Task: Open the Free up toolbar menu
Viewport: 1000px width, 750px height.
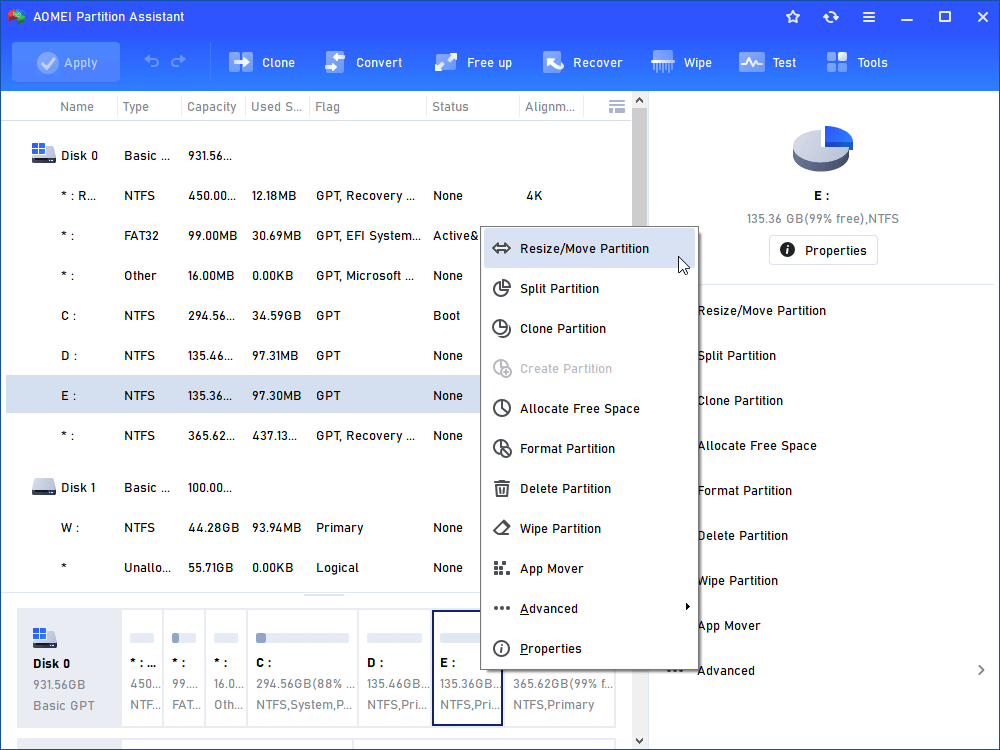Action: click(x=473, y=62)
